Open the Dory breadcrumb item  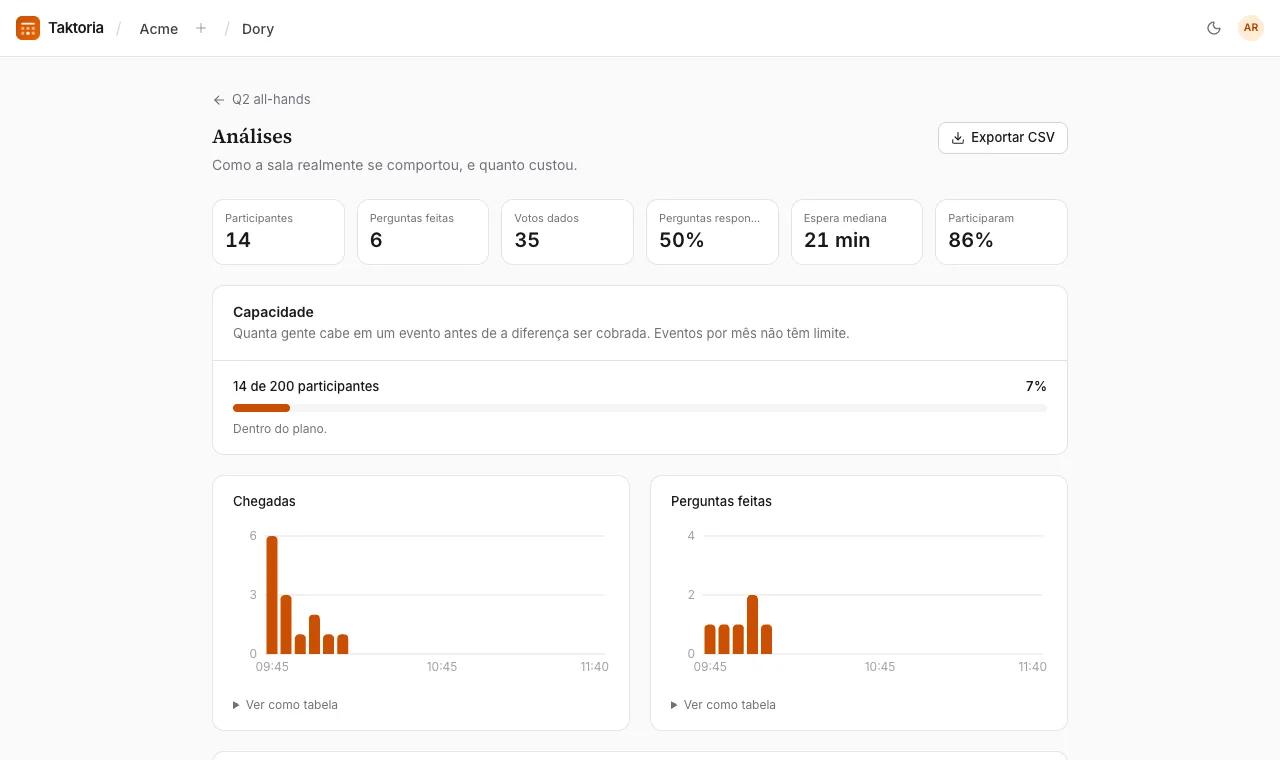(x=258, y=29)
